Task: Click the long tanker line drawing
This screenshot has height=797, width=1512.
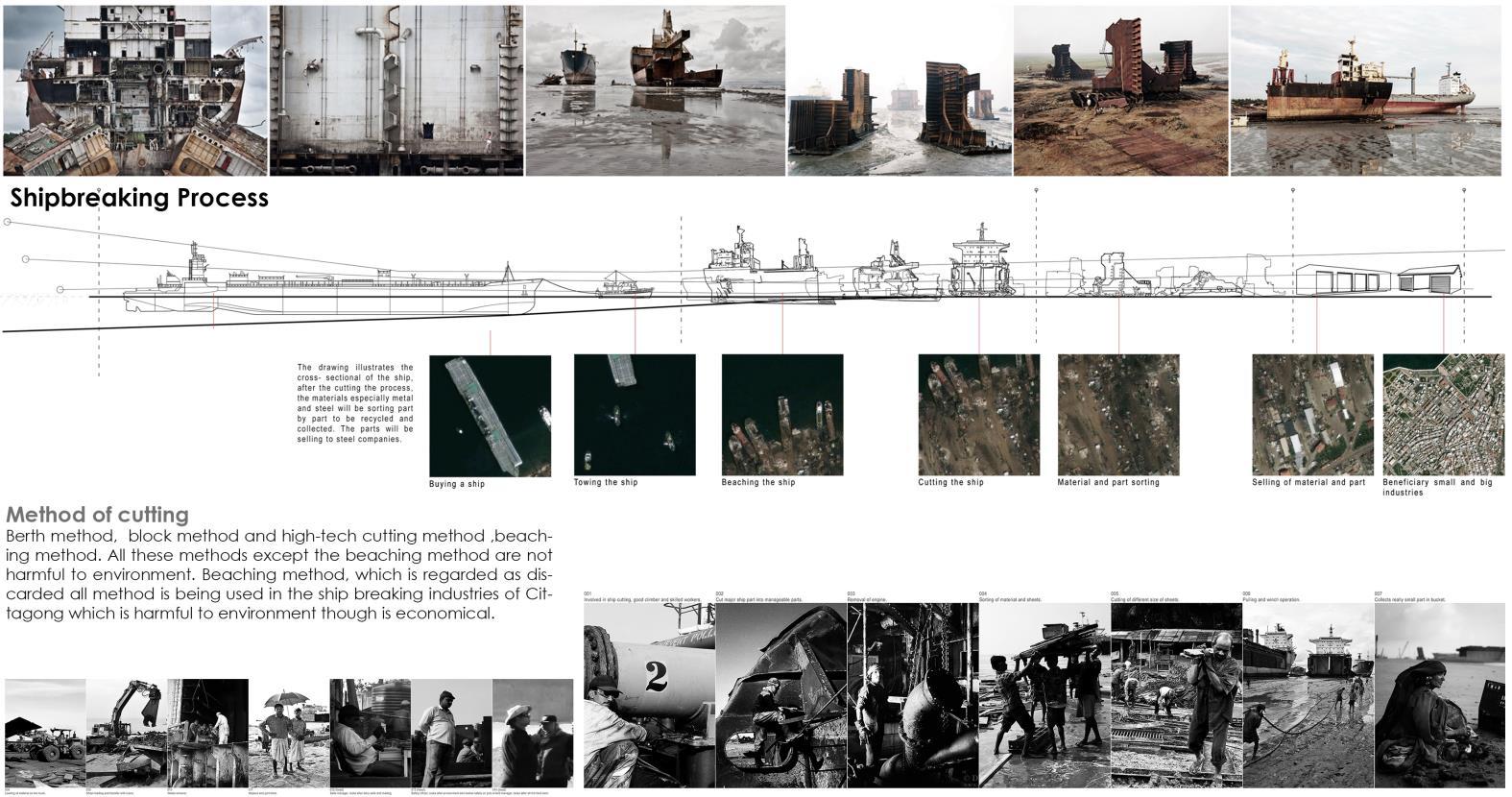Action: click(334, 280)
